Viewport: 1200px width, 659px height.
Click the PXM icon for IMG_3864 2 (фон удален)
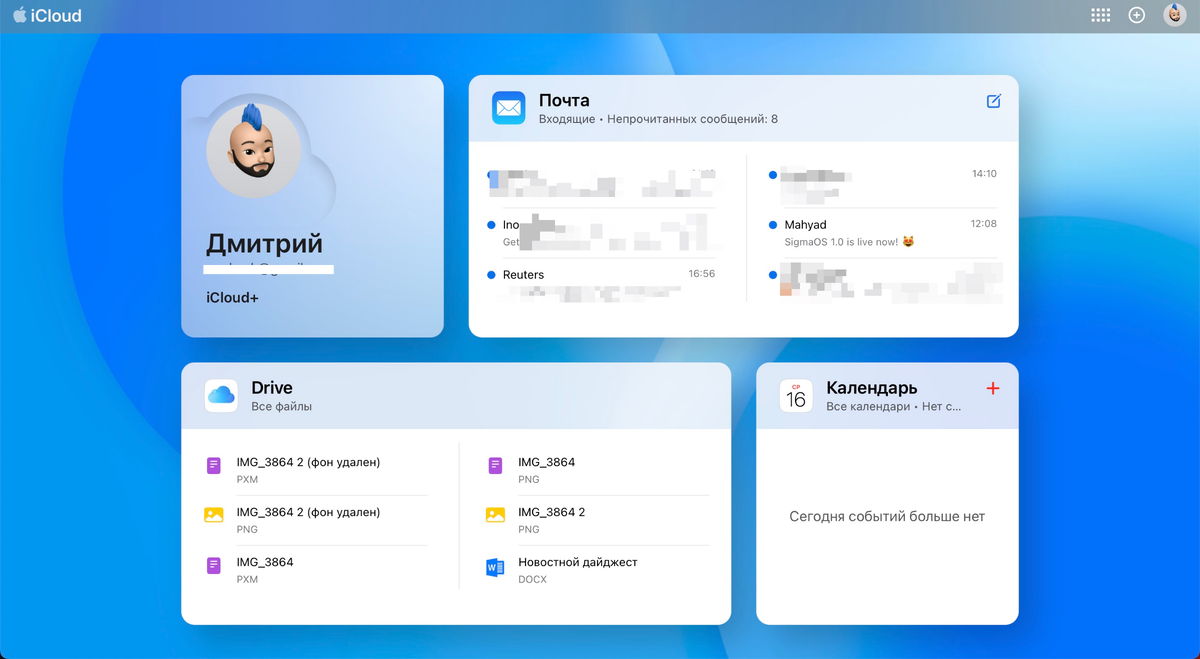point(214,465)
